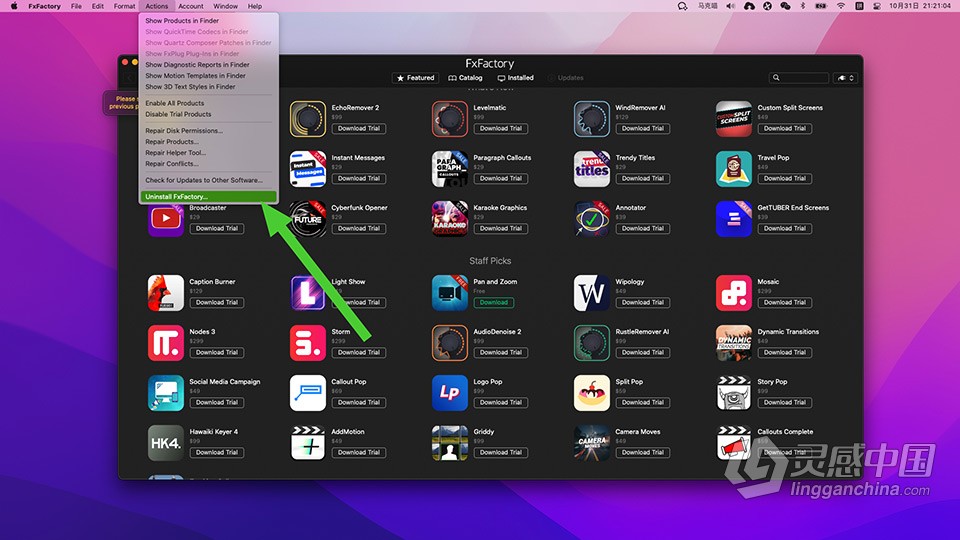
Task: Open the Cyberfunk Opener icon
Action: pos(307,219)
